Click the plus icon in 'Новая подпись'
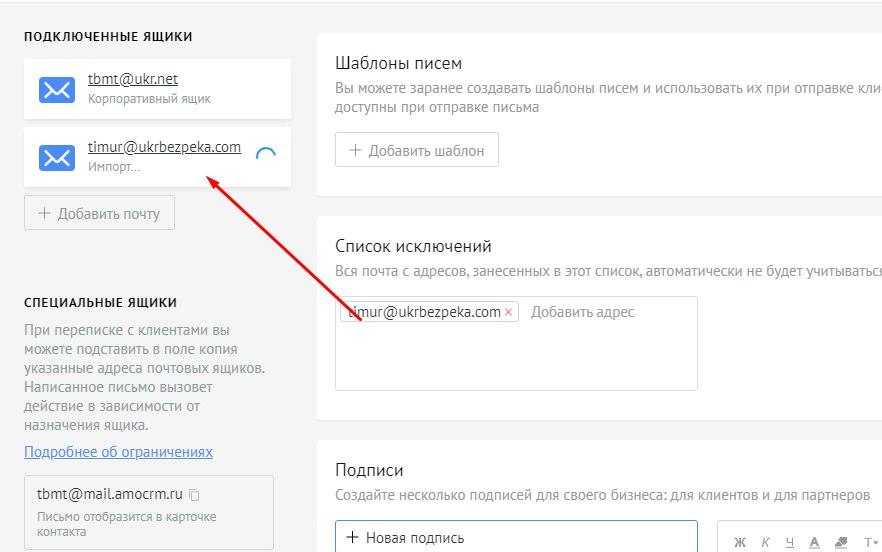The image size is (882, 552). 352,537
